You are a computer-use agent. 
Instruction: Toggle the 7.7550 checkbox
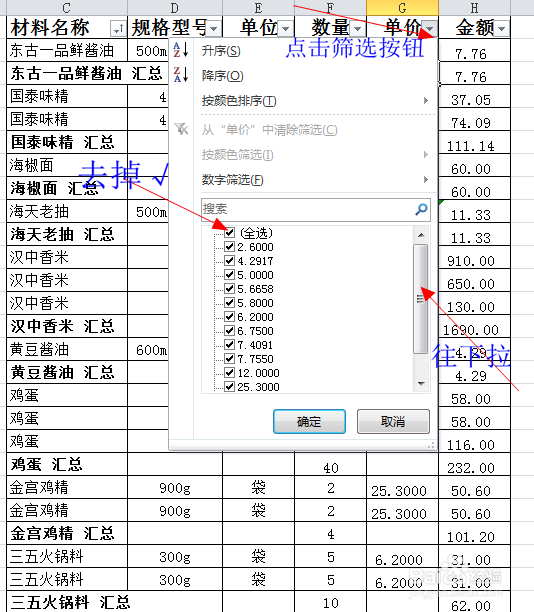click(230, 359)
